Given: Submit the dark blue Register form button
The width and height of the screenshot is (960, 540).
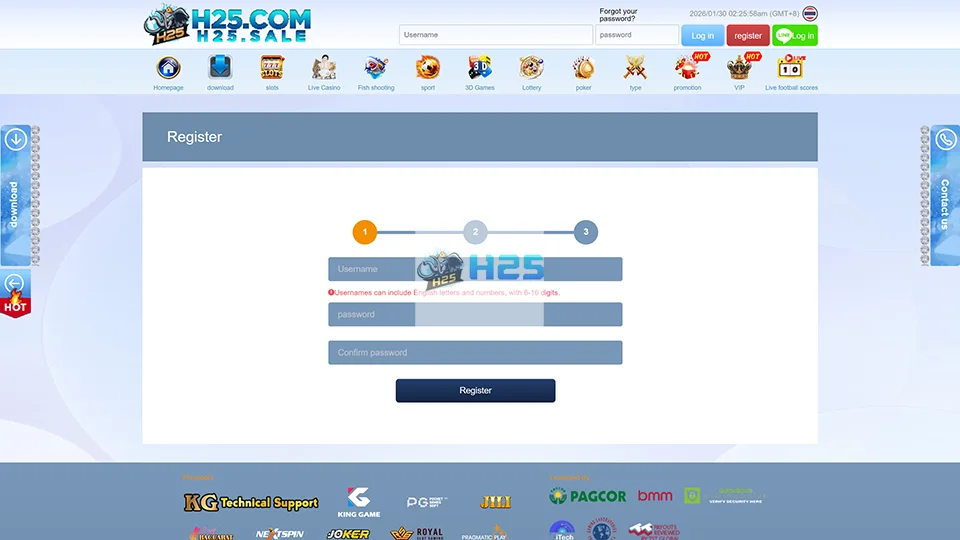Looking at the screenshot, I should point(475,391).
